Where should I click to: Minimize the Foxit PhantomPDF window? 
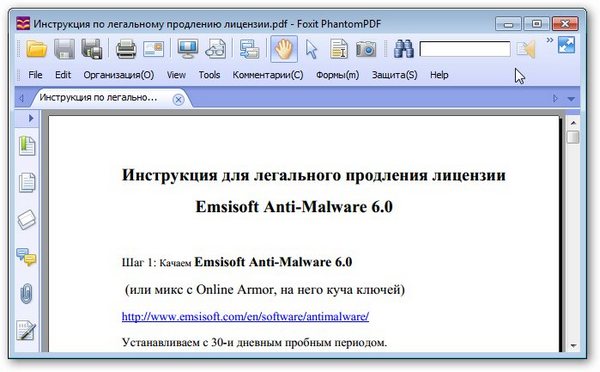[508, 24]
